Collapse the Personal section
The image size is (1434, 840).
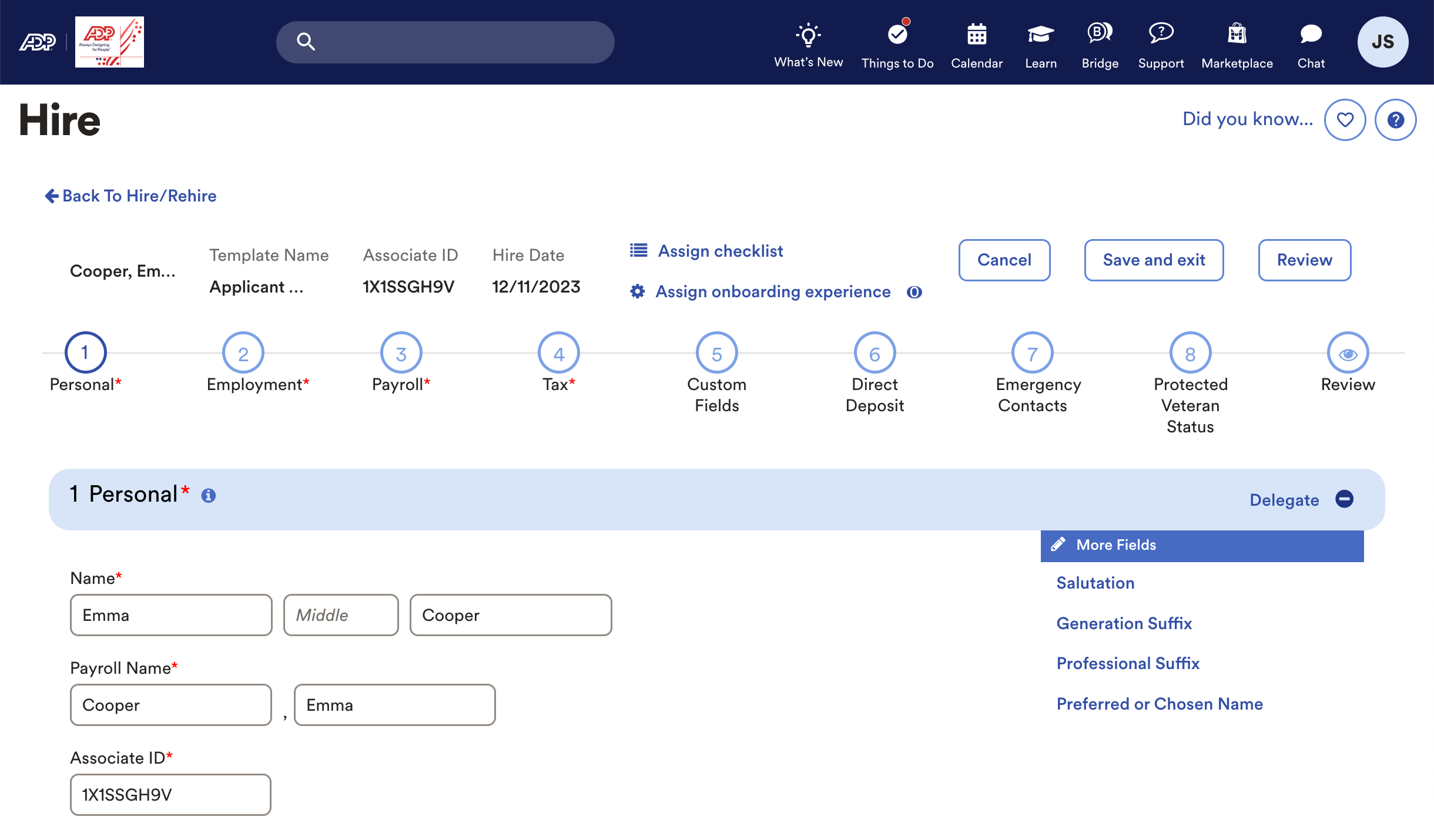coord(1345,499)
